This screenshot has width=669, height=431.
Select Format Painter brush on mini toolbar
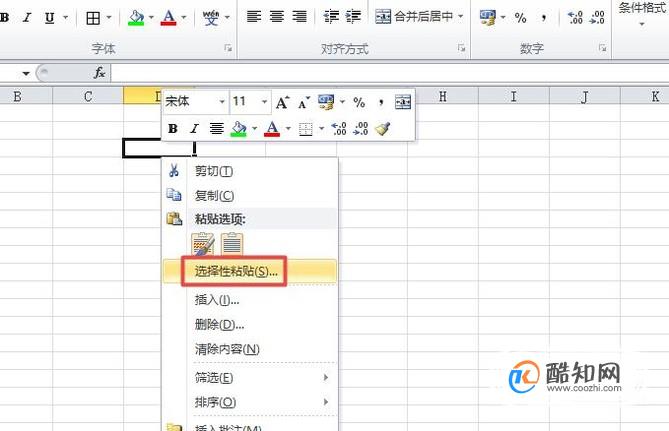383,128
